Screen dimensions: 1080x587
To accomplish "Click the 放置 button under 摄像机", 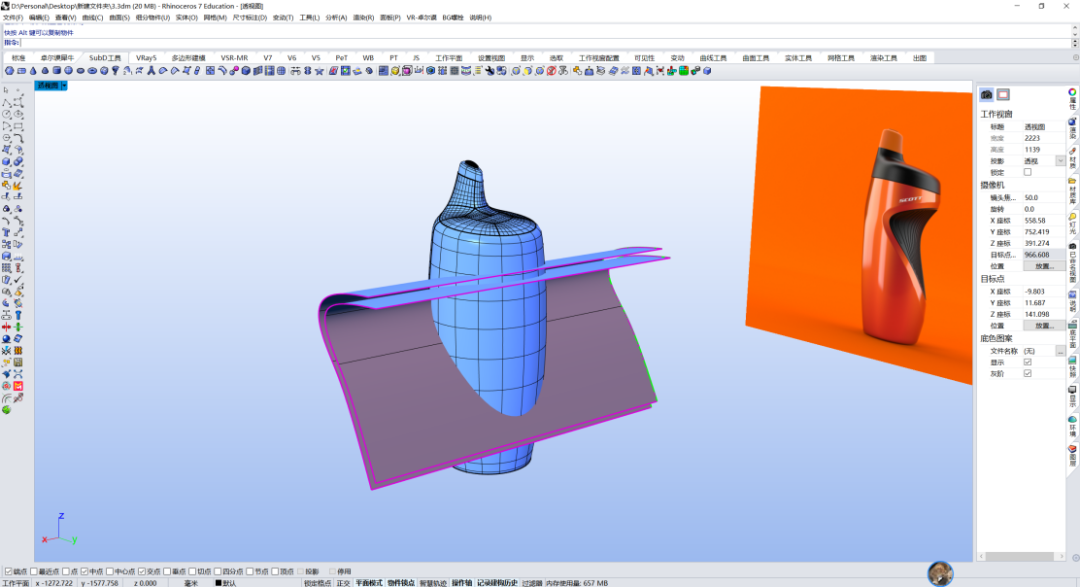I will tap(1043, 266).
